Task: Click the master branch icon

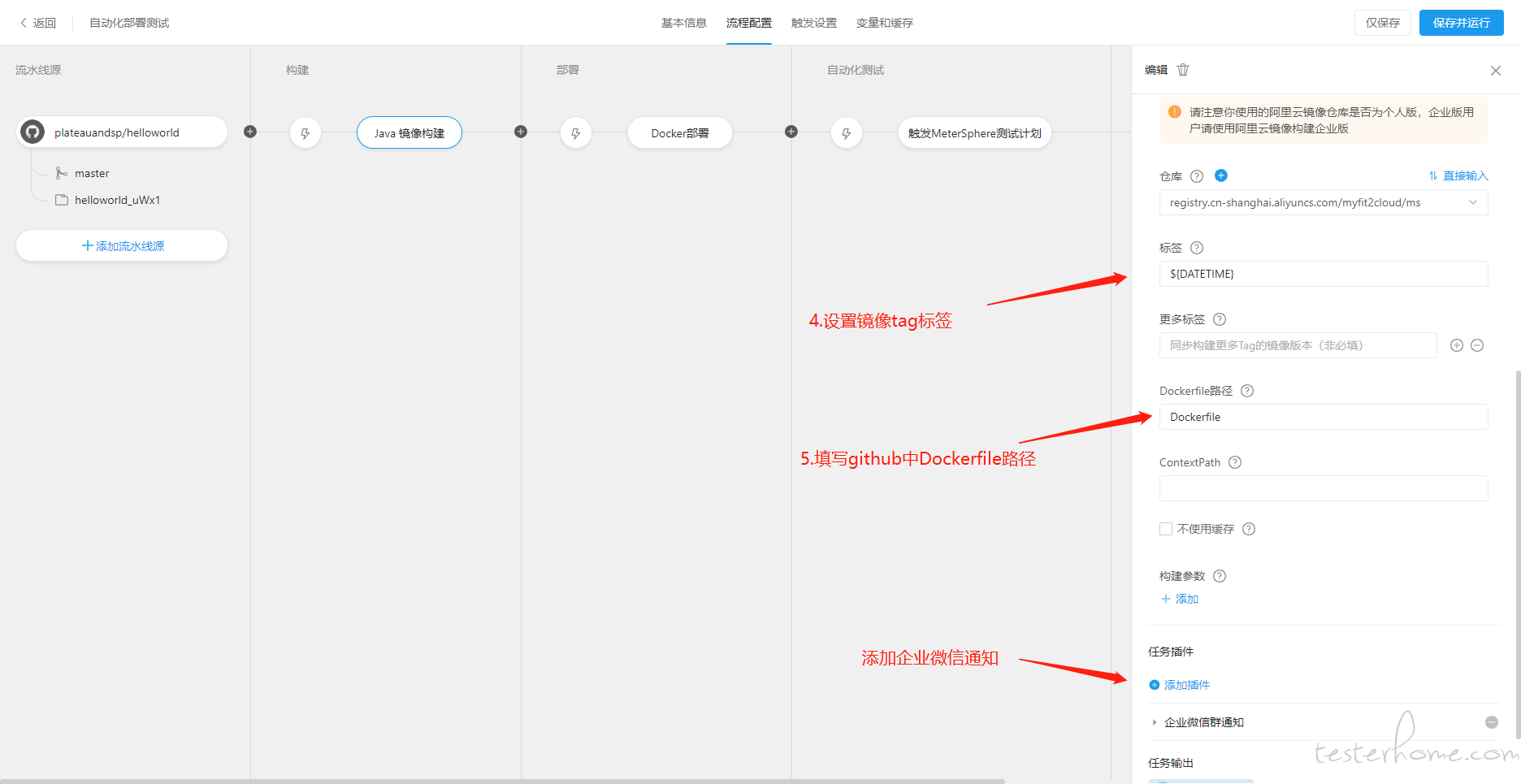Action: [x=61, y=173]
